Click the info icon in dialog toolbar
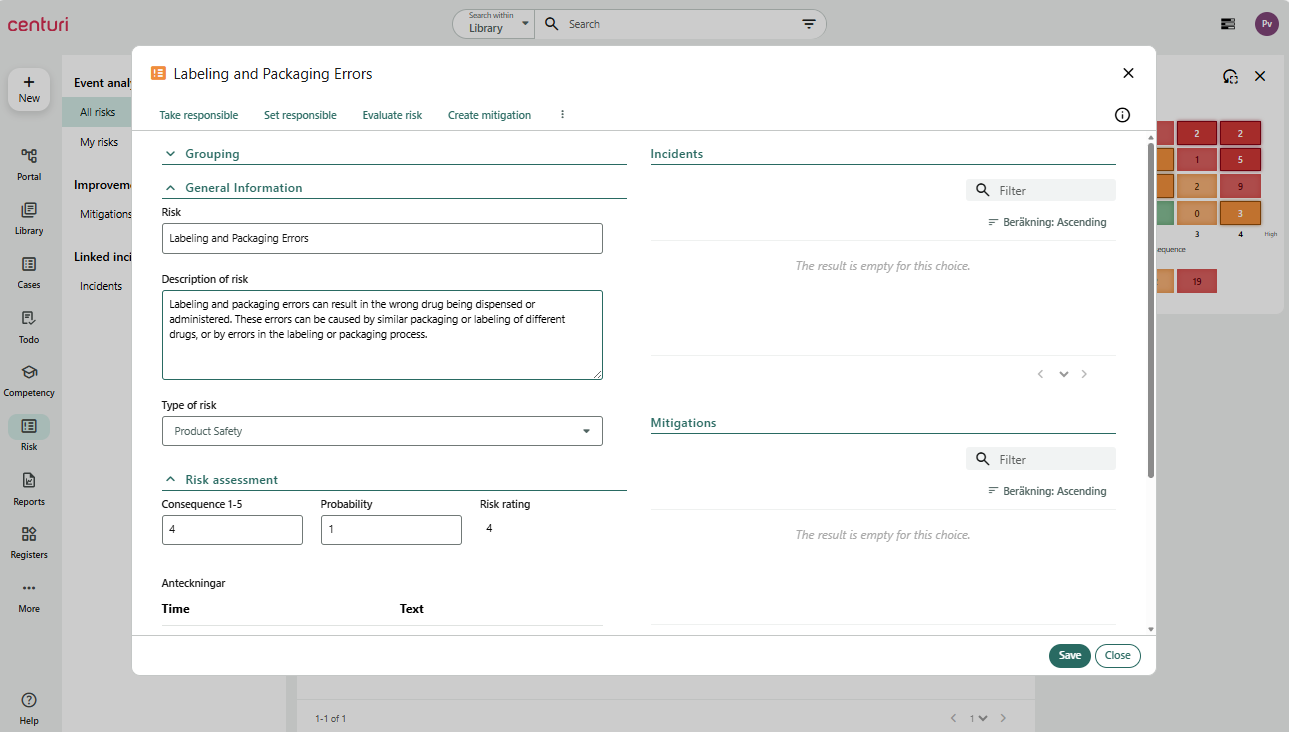1289x732 pixels. pos(1122,115)
